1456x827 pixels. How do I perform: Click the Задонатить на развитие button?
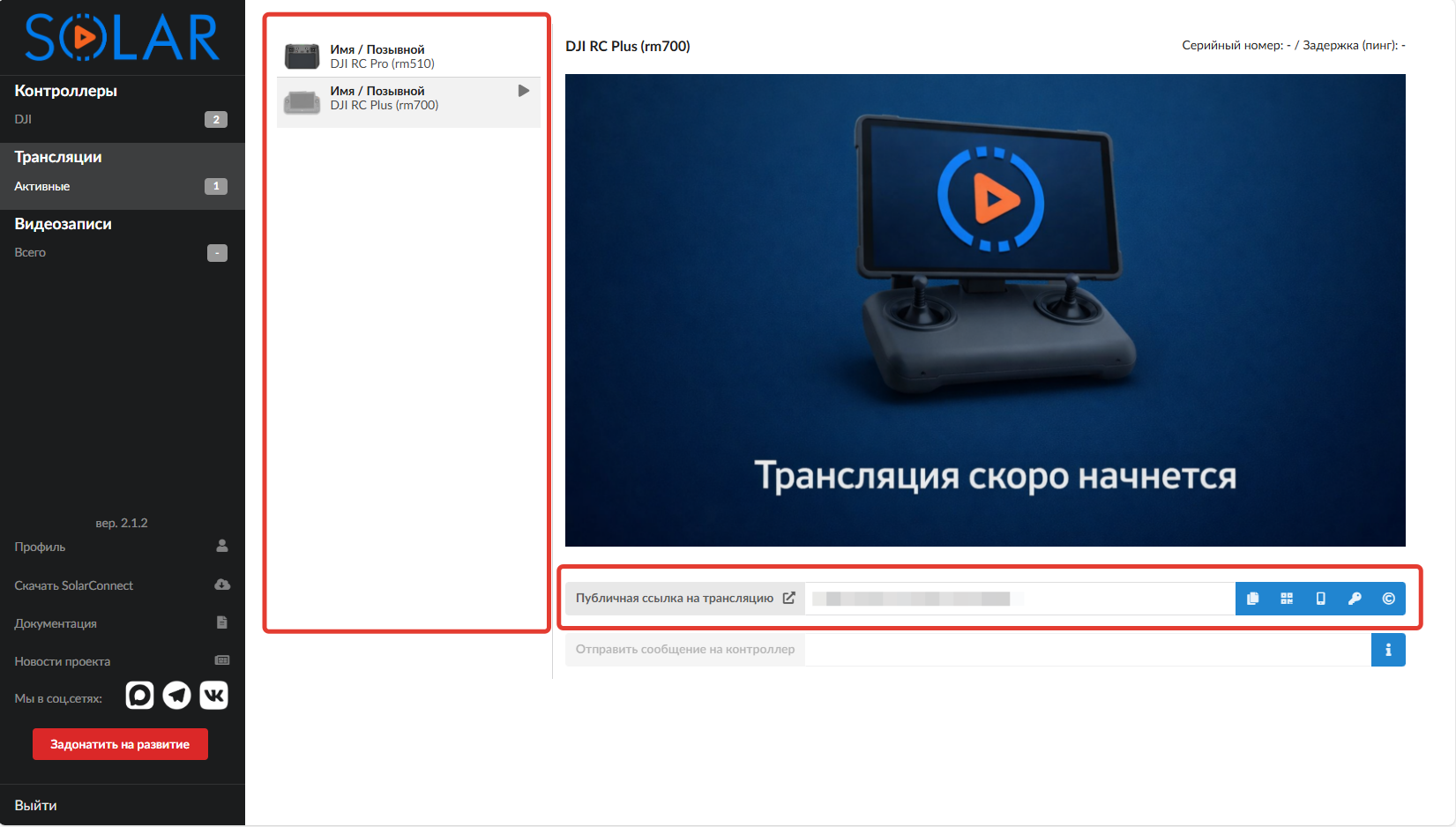pyautogui.click(x=120, y=744)
